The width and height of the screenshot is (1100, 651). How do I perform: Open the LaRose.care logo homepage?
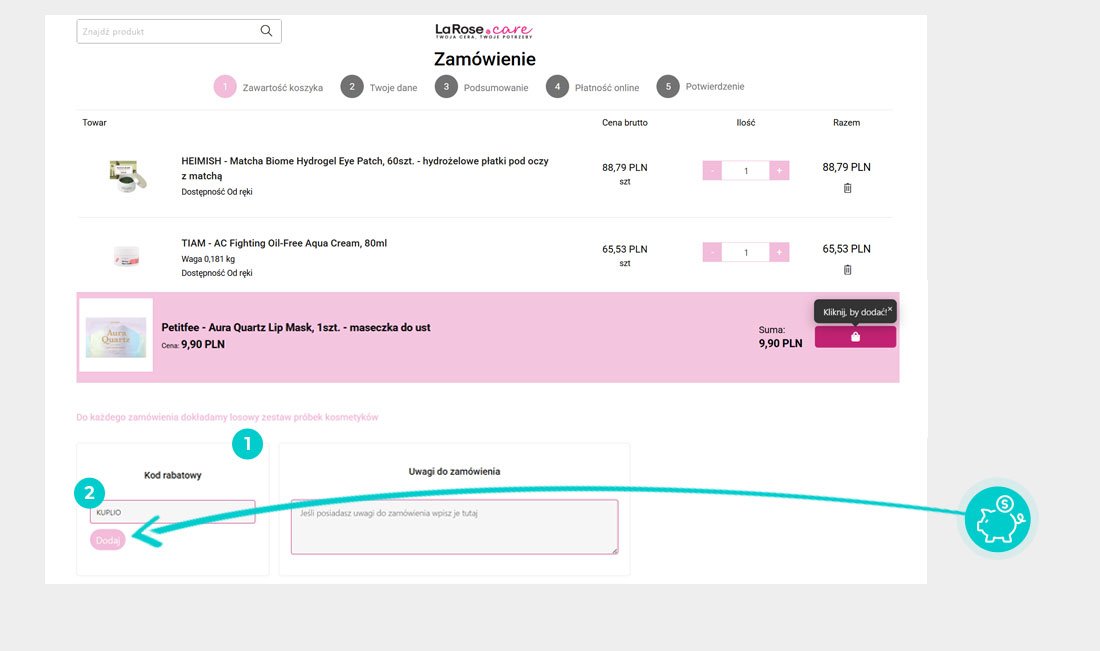point(484,31)
